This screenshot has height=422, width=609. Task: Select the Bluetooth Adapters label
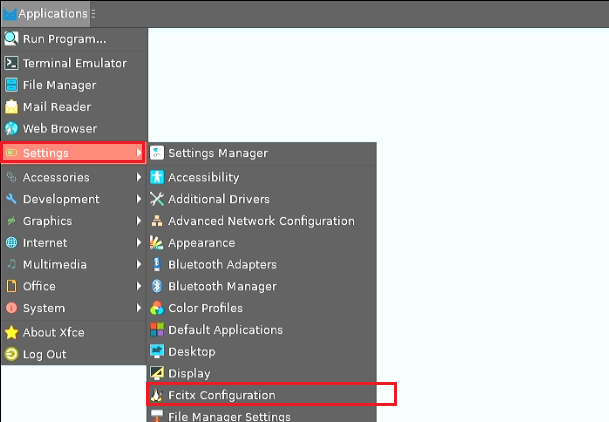click(x=222, y=265)
